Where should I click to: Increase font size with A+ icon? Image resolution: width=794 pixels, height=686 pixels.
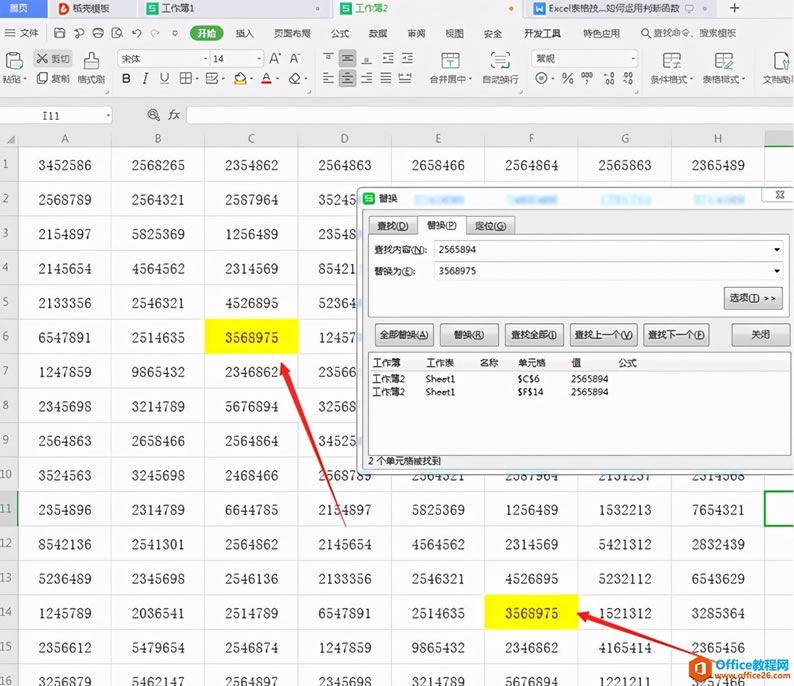point(275,59)
